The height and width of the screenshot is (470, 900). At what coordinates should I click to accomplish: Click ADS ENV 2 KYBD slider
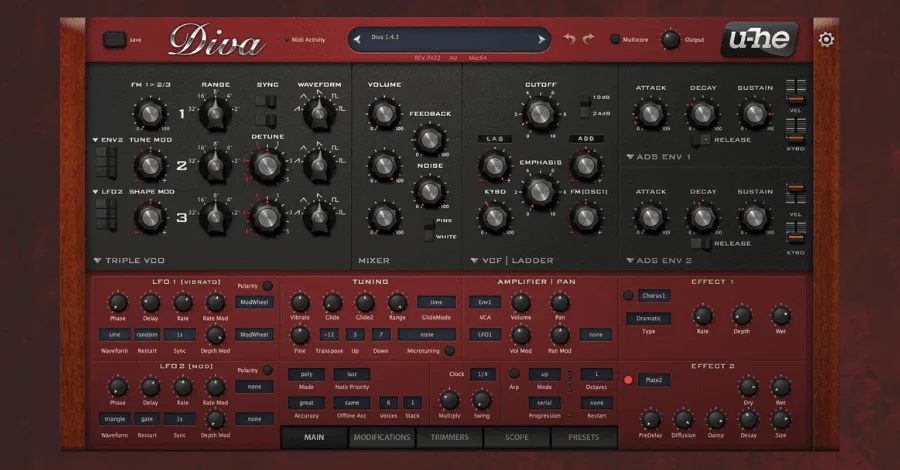click(796, 234)
